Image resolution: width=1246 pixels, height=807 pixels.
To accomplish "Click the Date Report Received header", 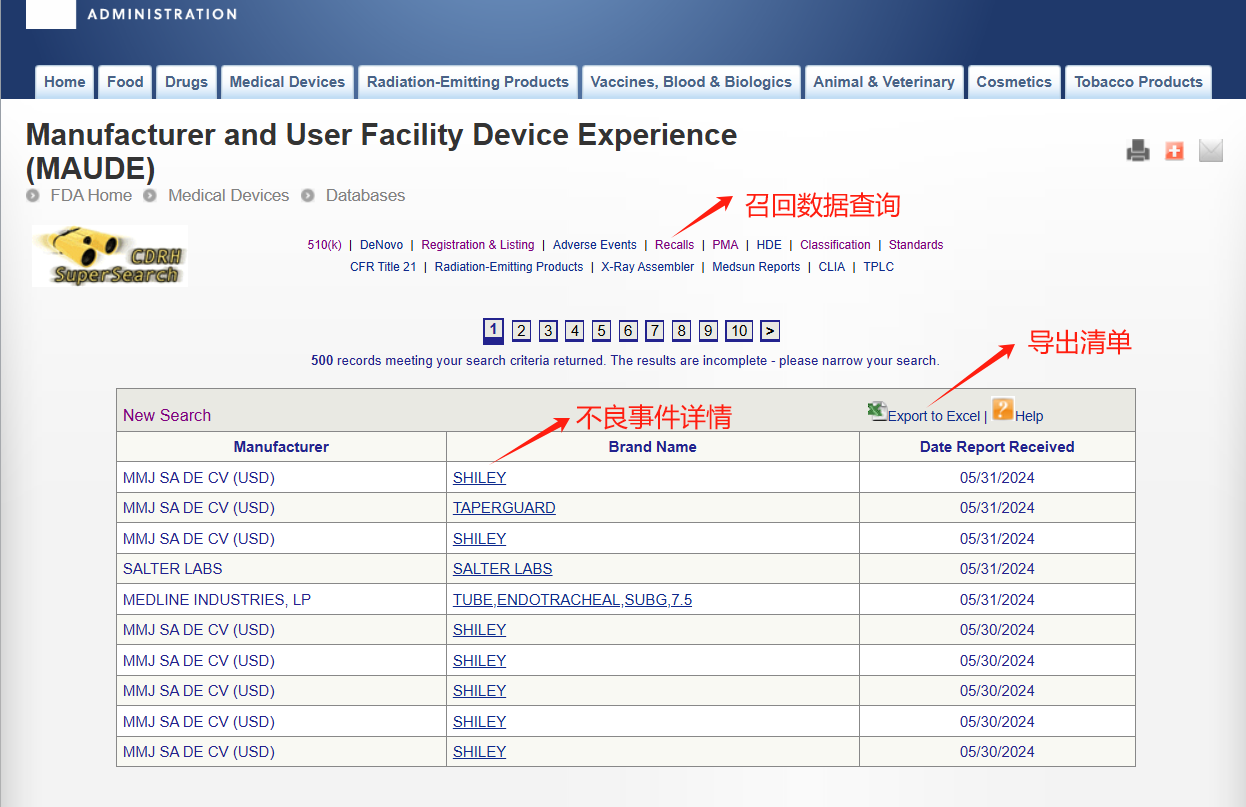I will (x=997, y=447).
